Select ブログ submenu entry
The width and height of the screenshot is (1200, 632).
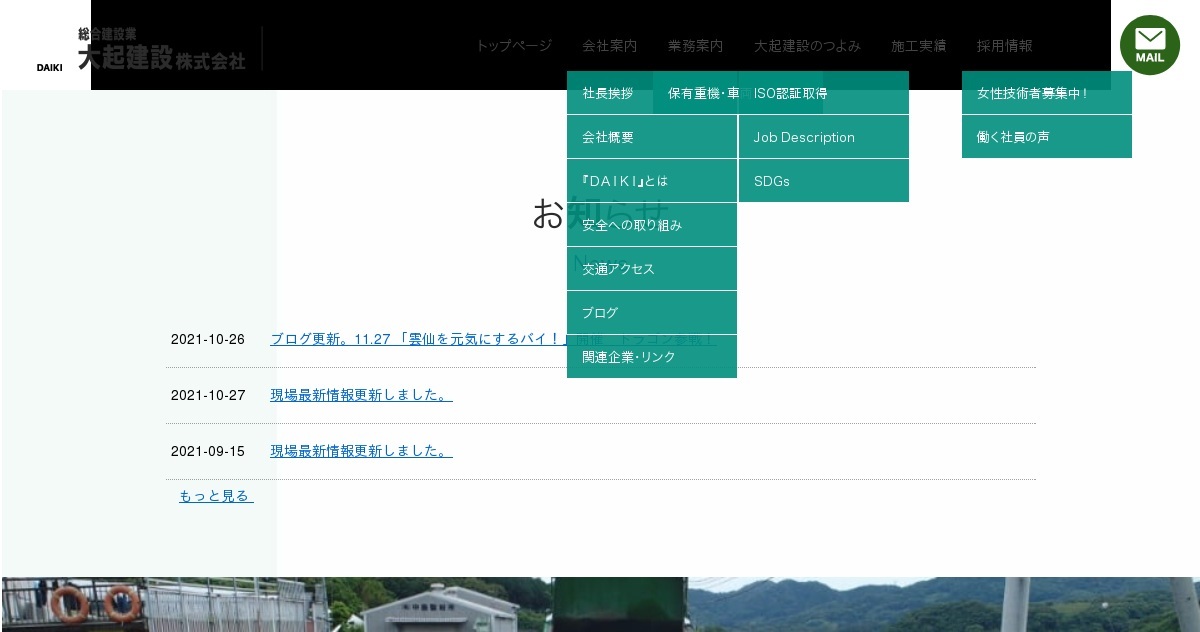(652, 313)
